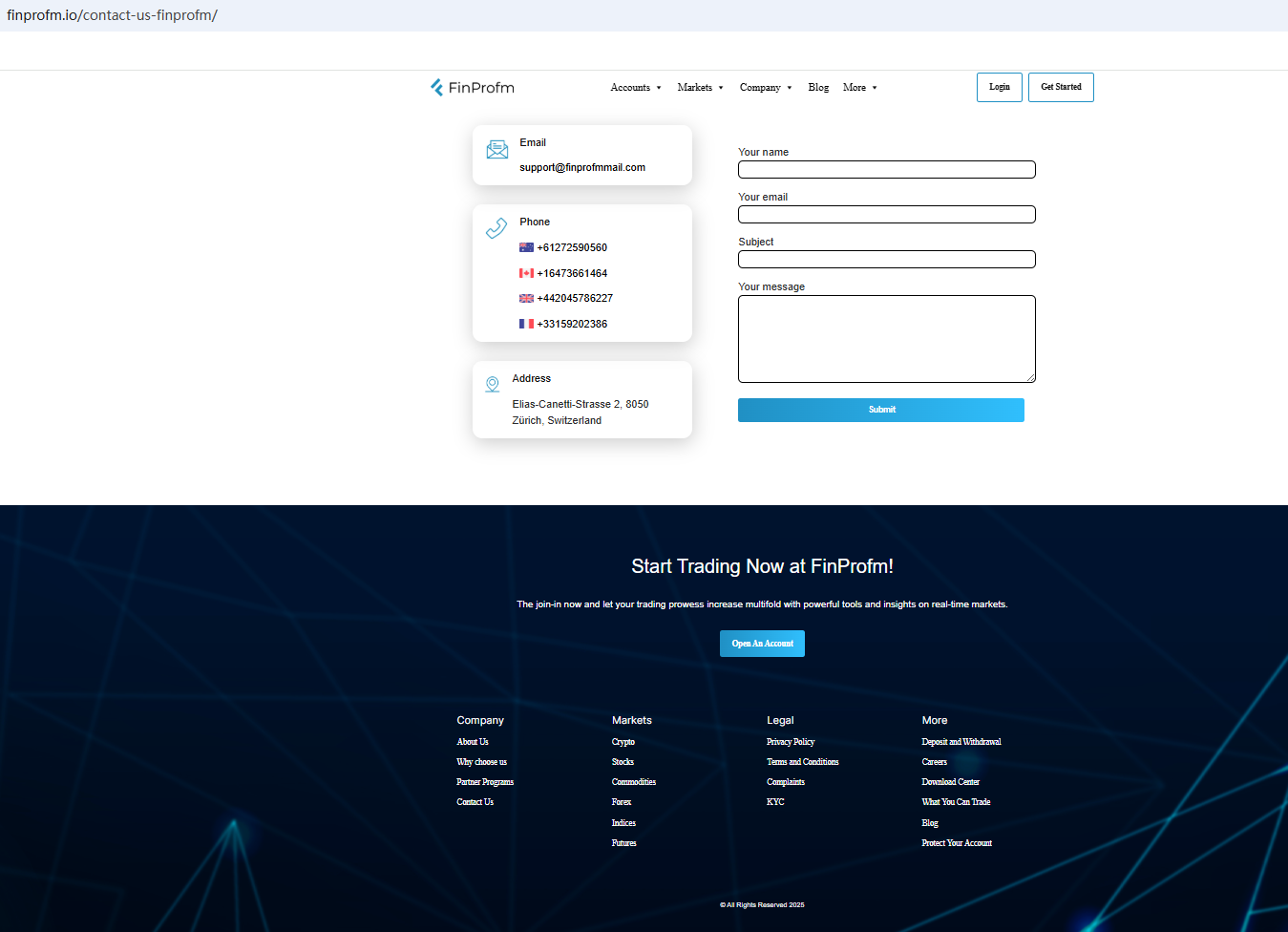Expand the Markets dropdown menu
This screenshot has height=932, width=1288.
pyautogui.click(x=700, y=88)
